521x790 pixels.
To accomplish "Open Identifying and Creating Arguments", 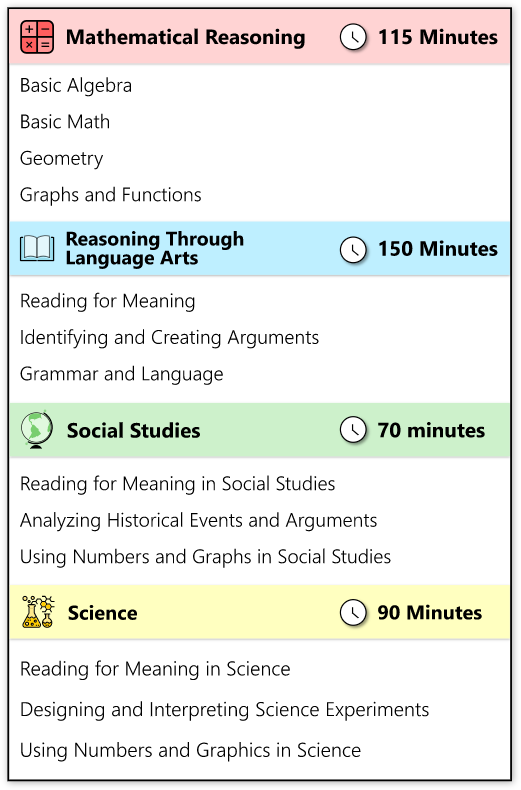I will pos(169,338).
